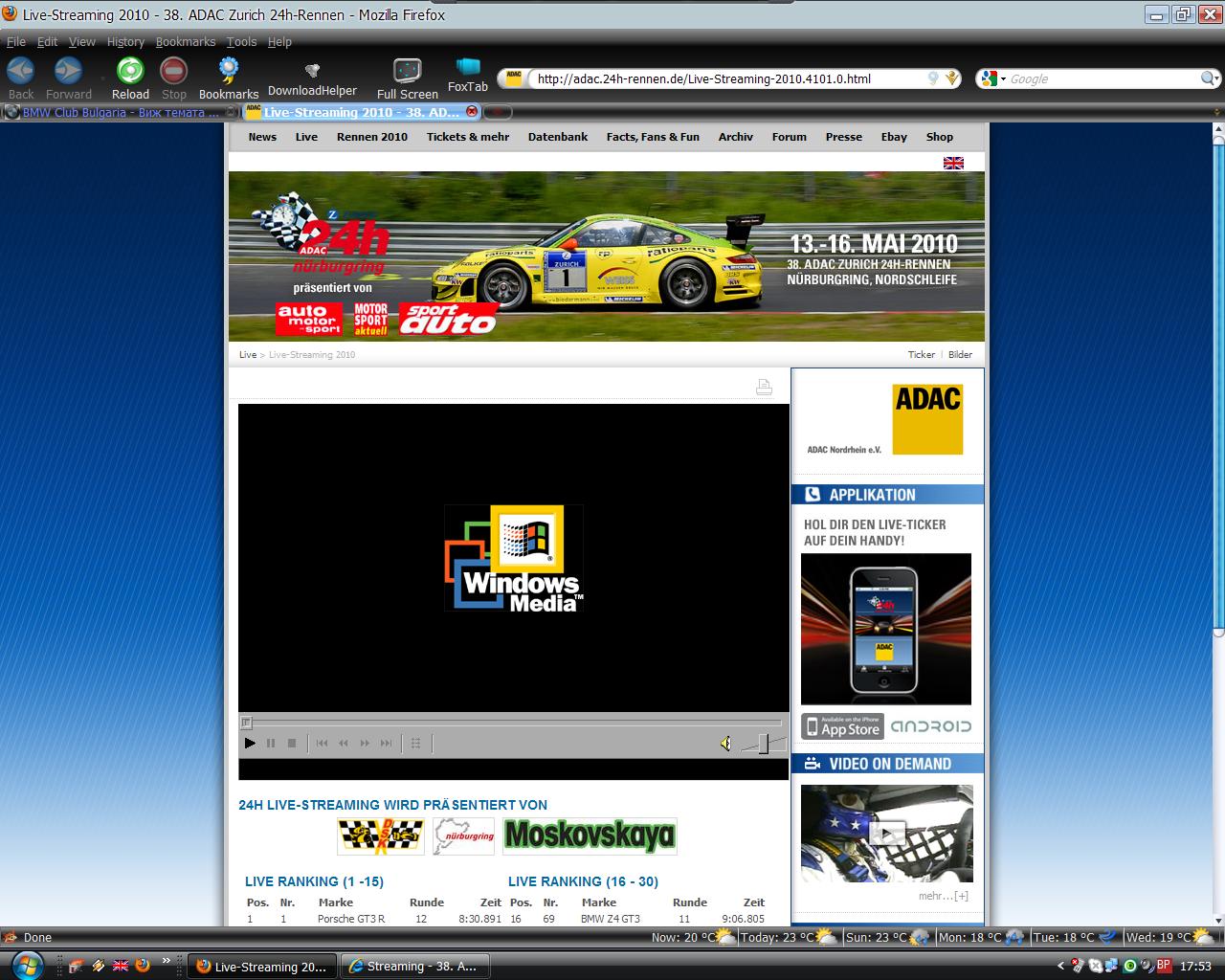The height and width of the screenshot is (980, 1225).
Task: Click the taskbar clock 17:53
Action: 1195,966
